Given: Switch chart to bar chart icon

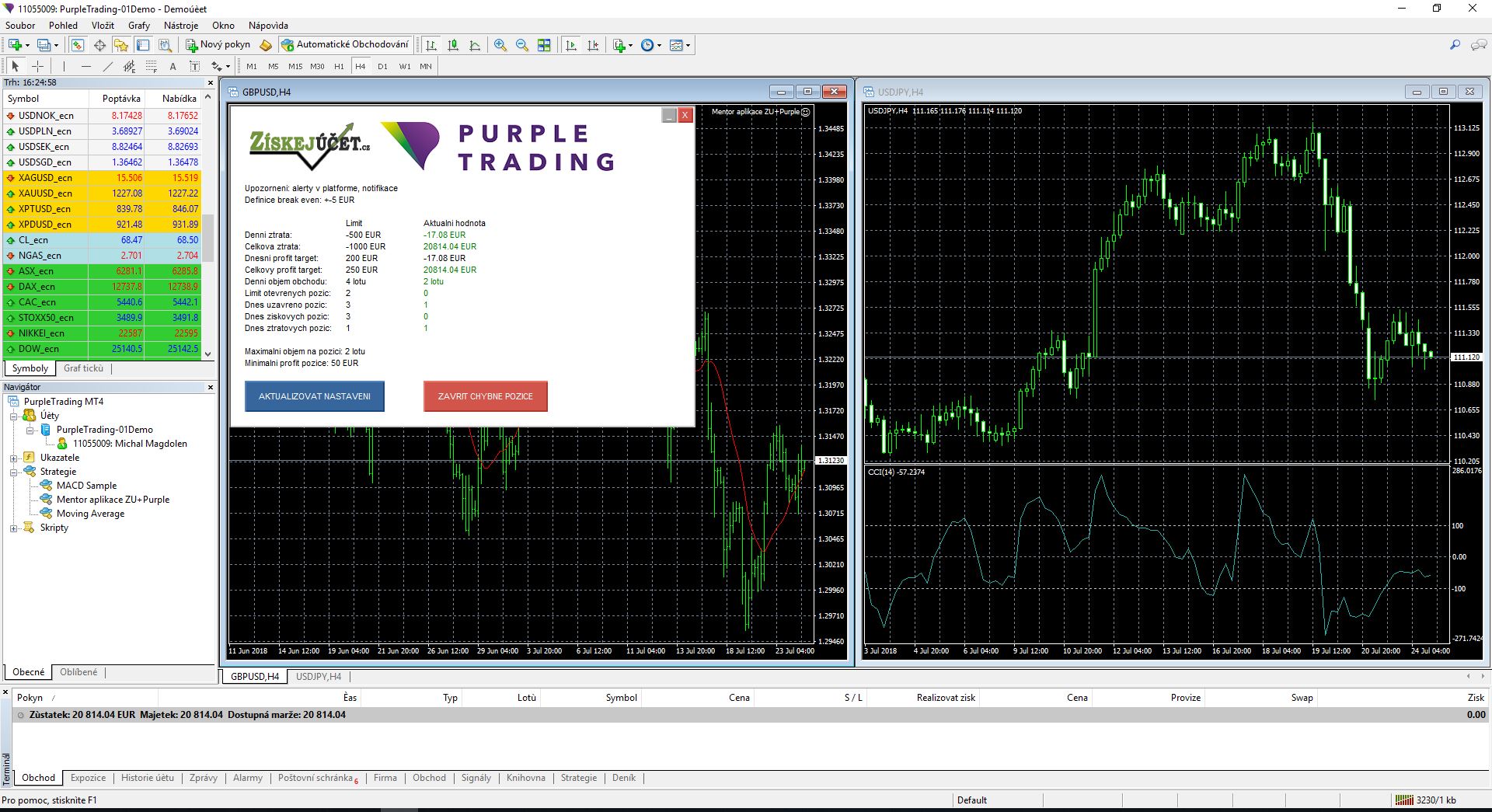Looking at the screenshot, I should [x=431, y=45].
